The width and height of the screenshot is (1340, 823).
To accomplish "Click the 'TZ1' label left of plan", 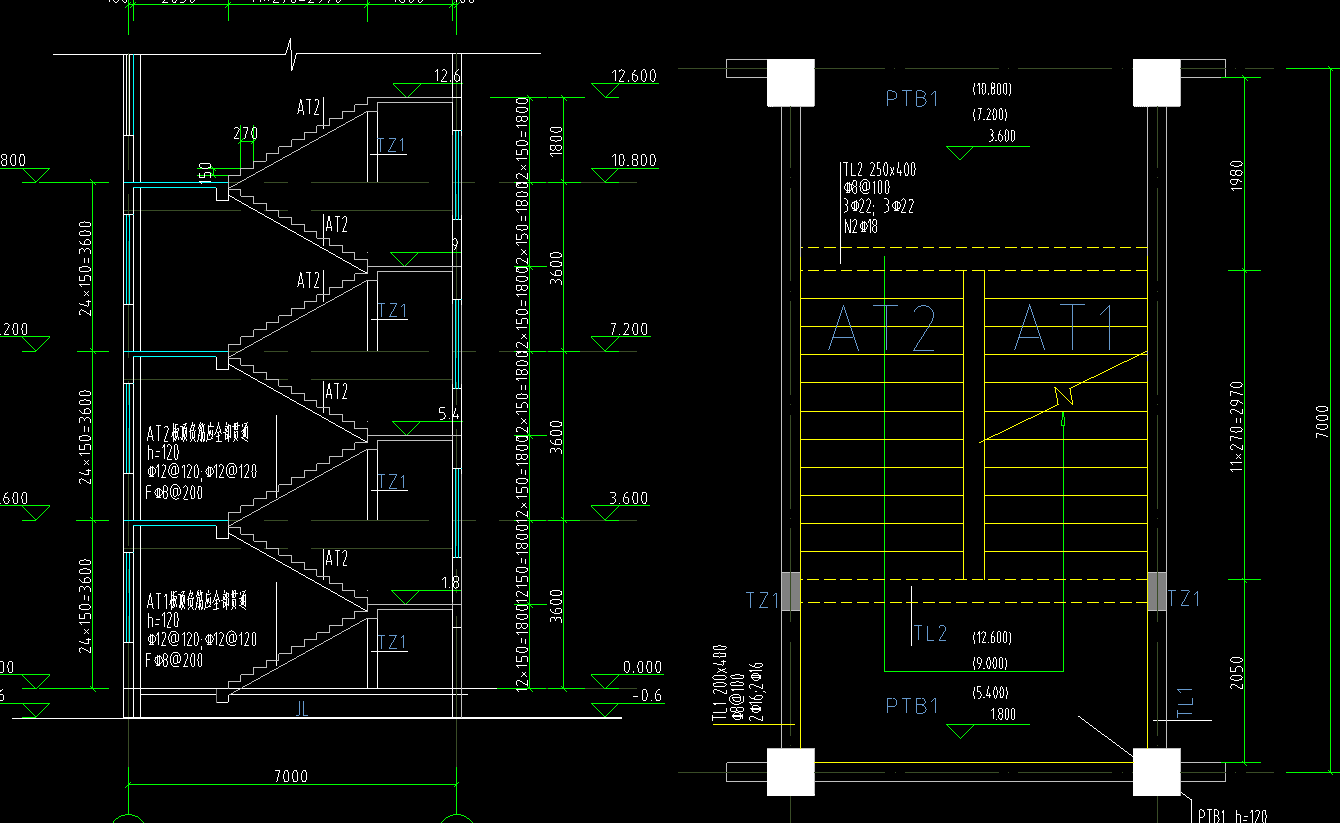I will (762, 600).
